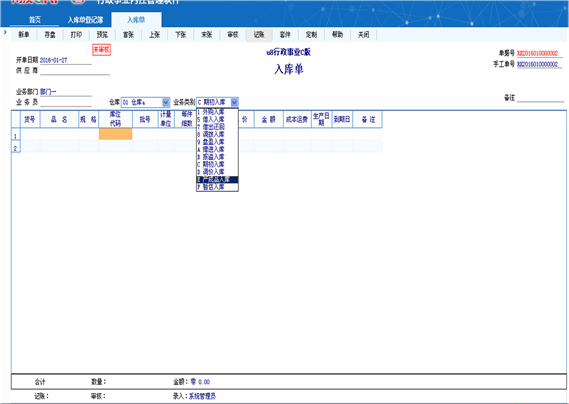Click the 审核 audit button

233,35
